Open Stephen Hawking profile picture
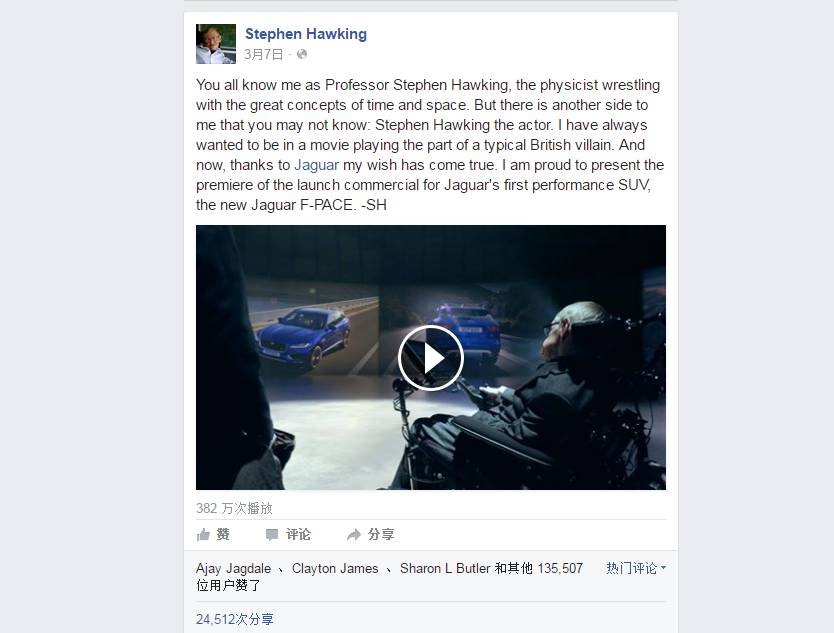This screenshot has width=834, height=633. [x=216, y=44]
